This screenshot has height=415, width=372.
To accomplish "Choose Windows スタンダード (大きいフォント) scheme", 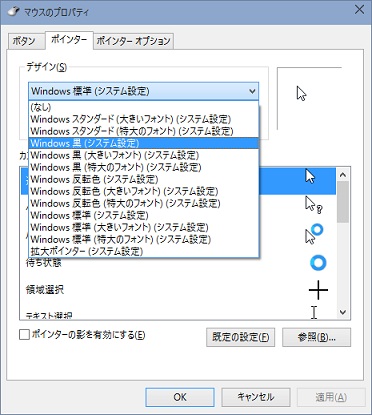I will [x=144, y=119].
